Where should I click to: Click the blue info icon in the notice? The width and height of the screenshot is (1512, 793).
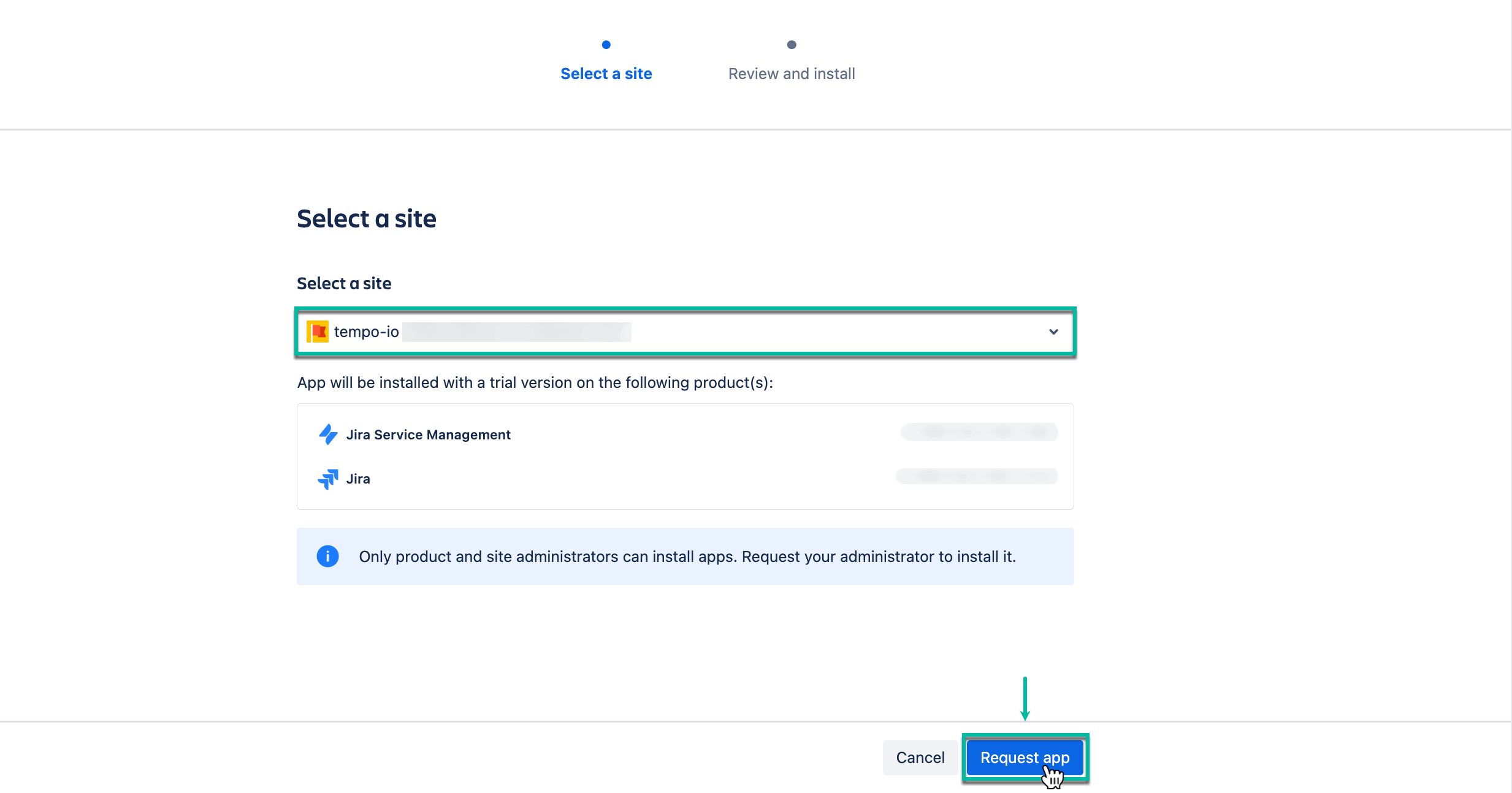point(327,556)
